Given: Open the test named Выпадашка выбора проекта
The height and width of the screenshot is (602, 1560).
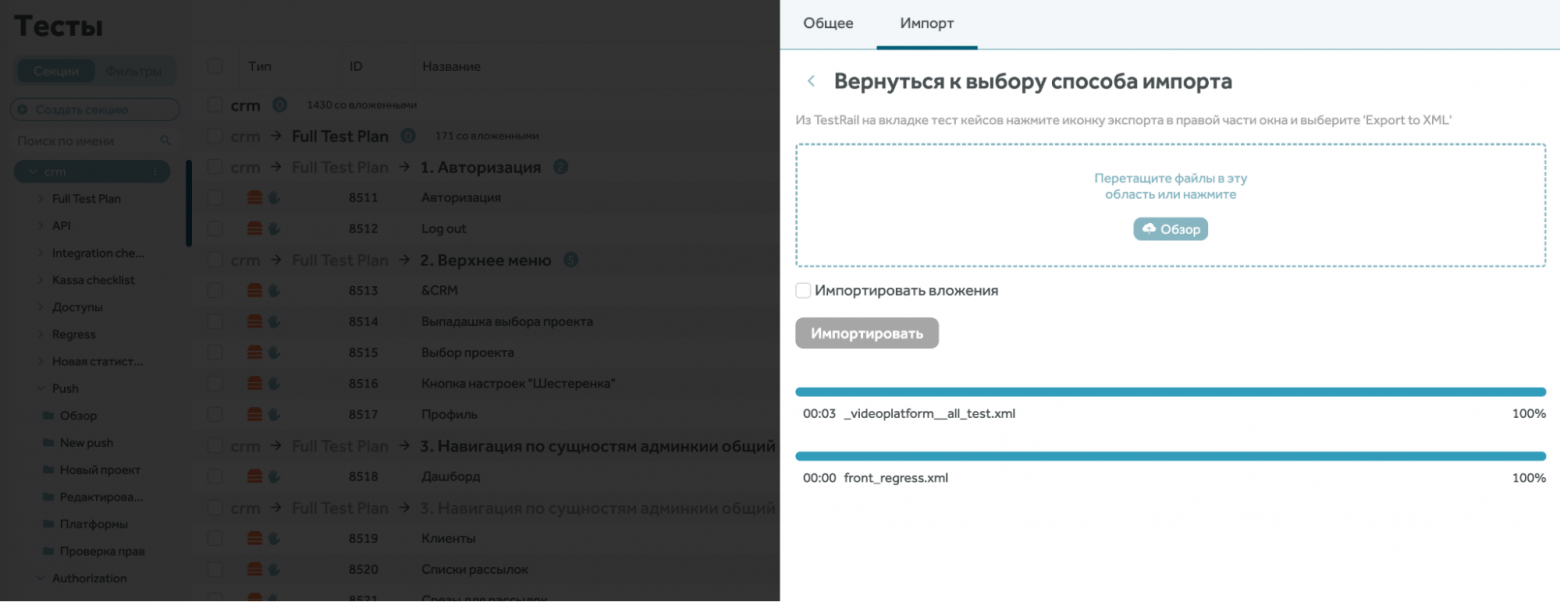Looking at the screenshot, I should 507,322.
